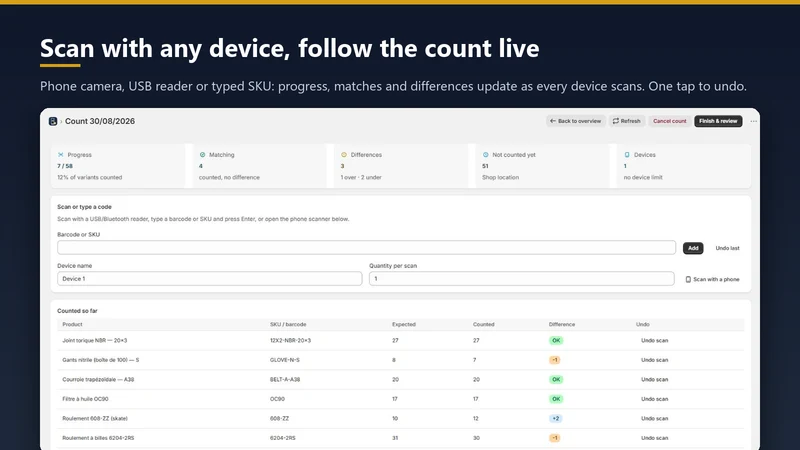
Task: Add the entered barcode
Action: click(693, 248)
